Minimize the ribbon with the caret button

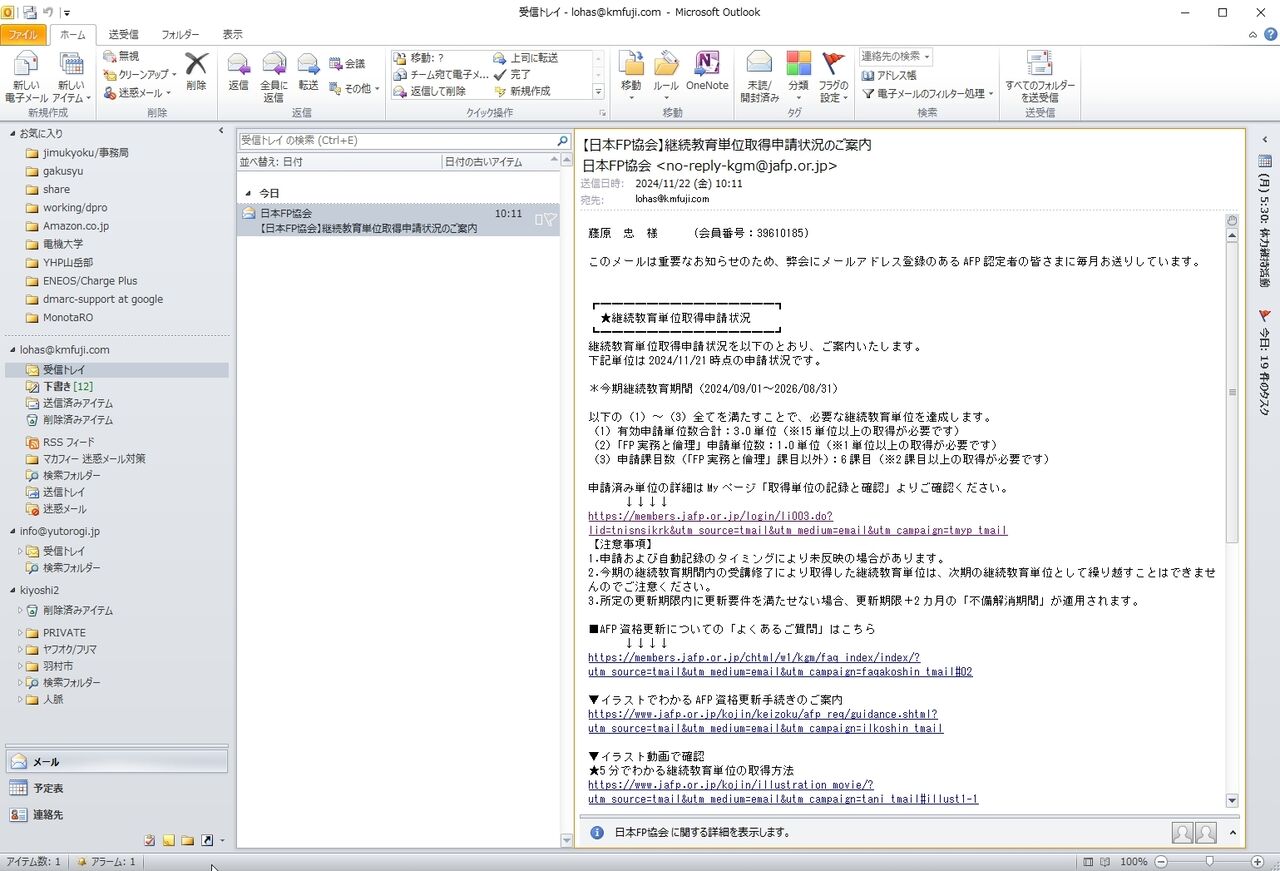pos(1254,34)
